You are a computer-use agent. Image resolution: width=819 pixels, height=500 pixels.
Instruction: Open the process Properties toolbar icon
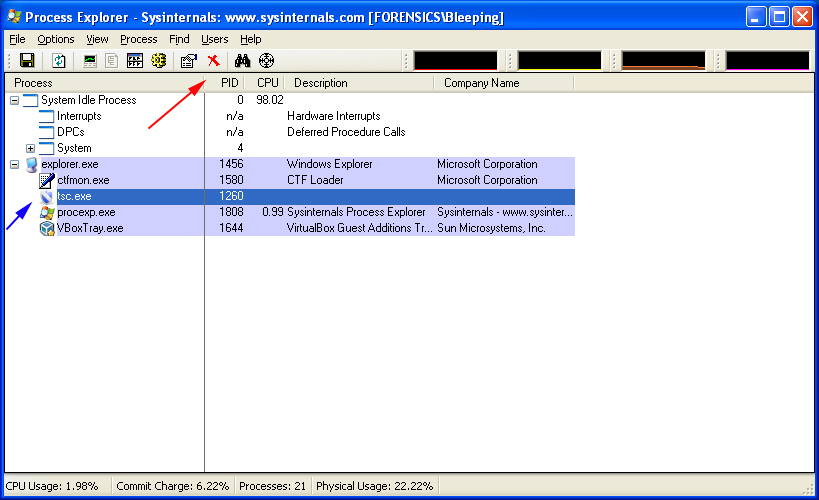pyautogui.click(x=189, y=61)
